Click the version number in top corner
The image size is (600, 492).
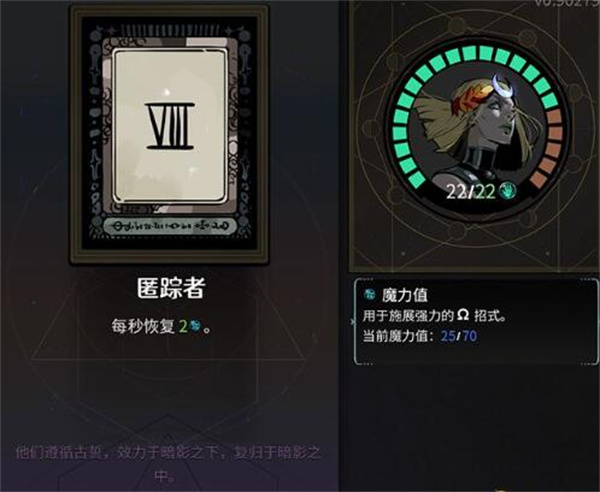coord(566,3)
